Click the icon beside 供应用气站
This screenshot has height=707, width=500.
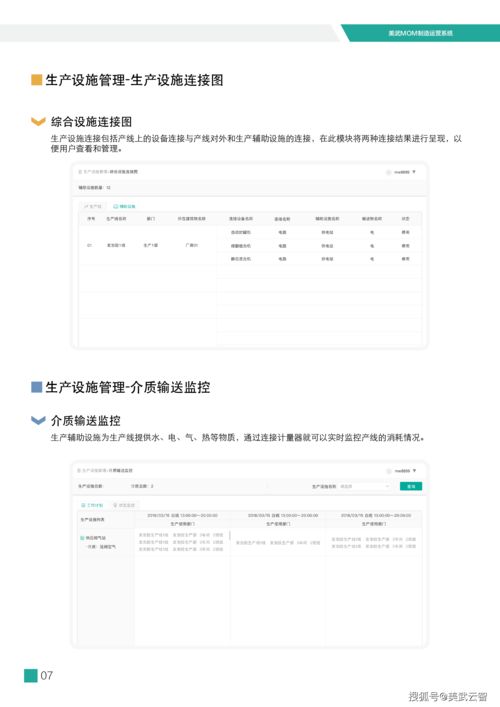click(x=82, y=538)
